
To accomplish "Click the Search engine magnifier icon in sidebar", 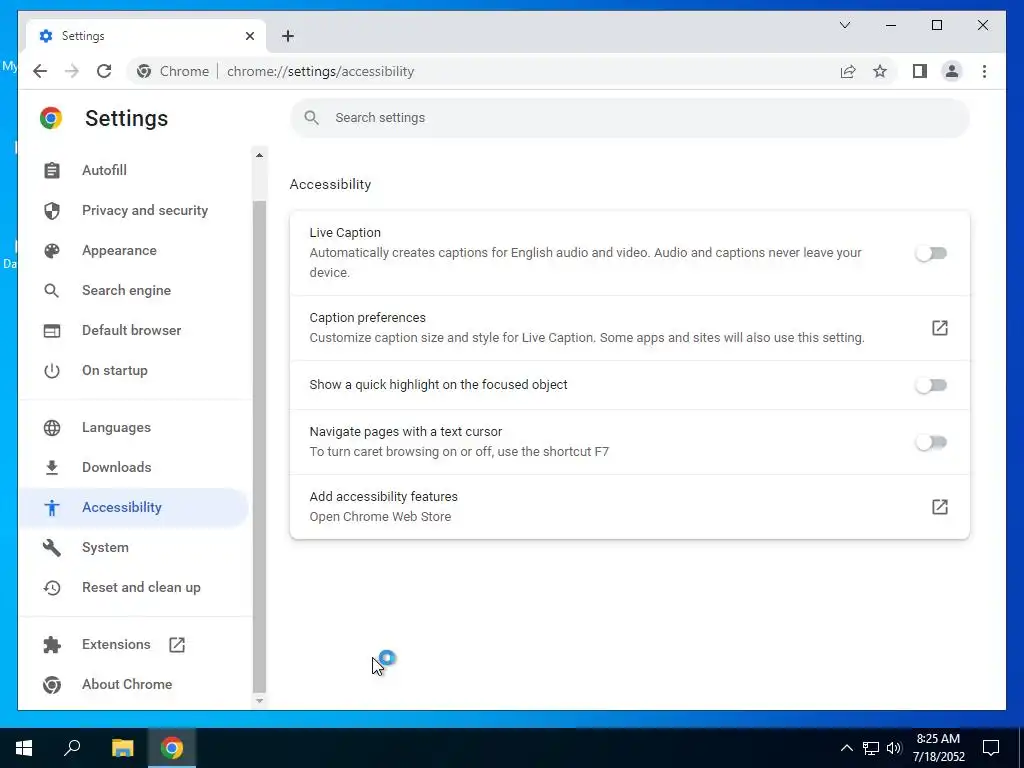I will click(x=52, y=291).
